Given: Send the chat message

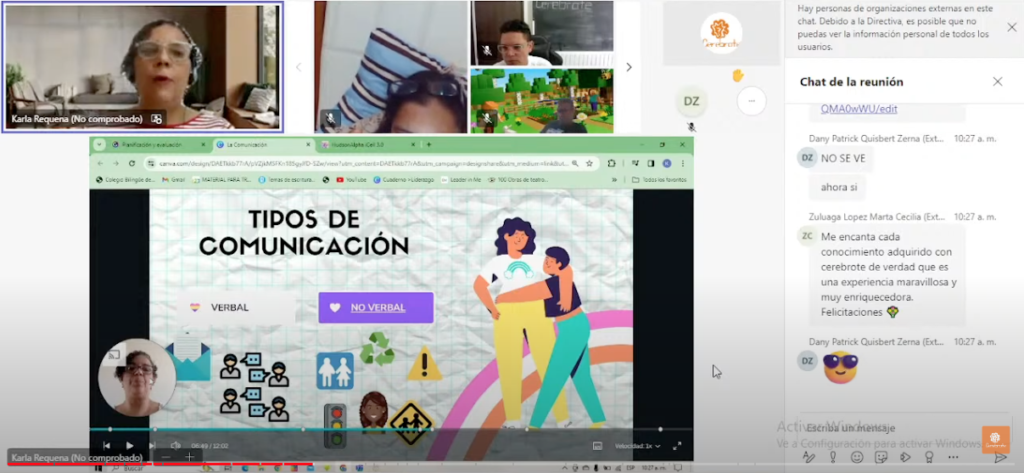Looking at the screenshot, I should tap(1000, 457).
